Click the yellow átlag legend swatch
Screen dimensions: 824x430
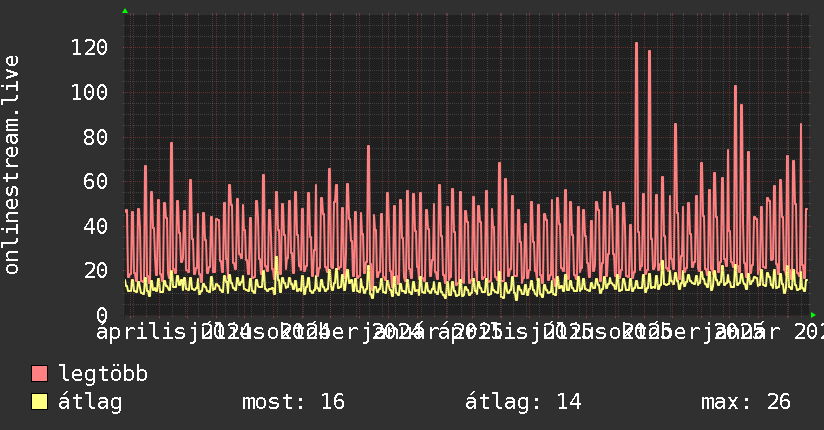(x=39, y=402)
